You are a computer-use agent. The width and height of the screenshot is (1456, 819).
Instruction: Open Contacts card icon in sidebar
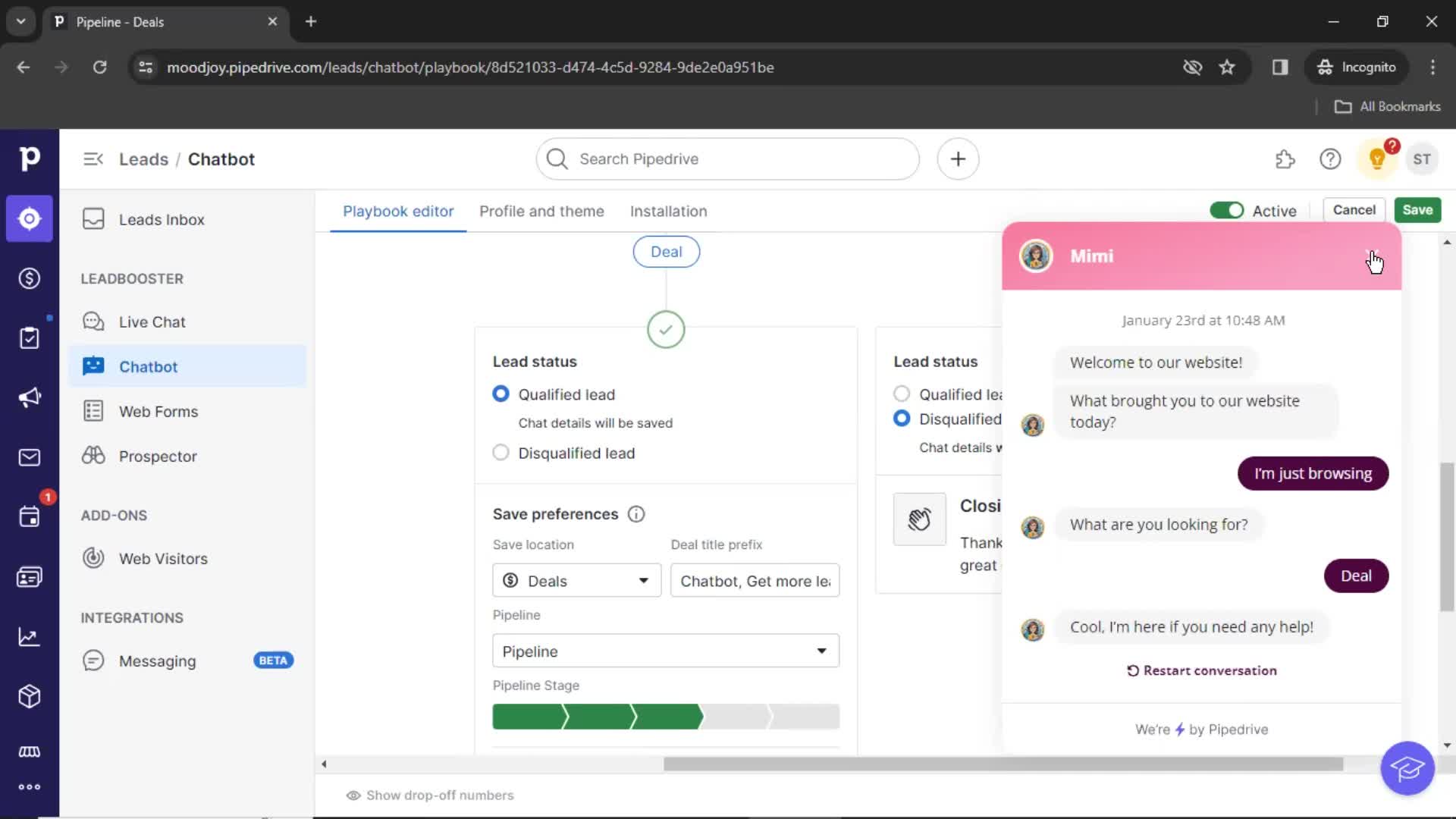(x=29, y=577)
